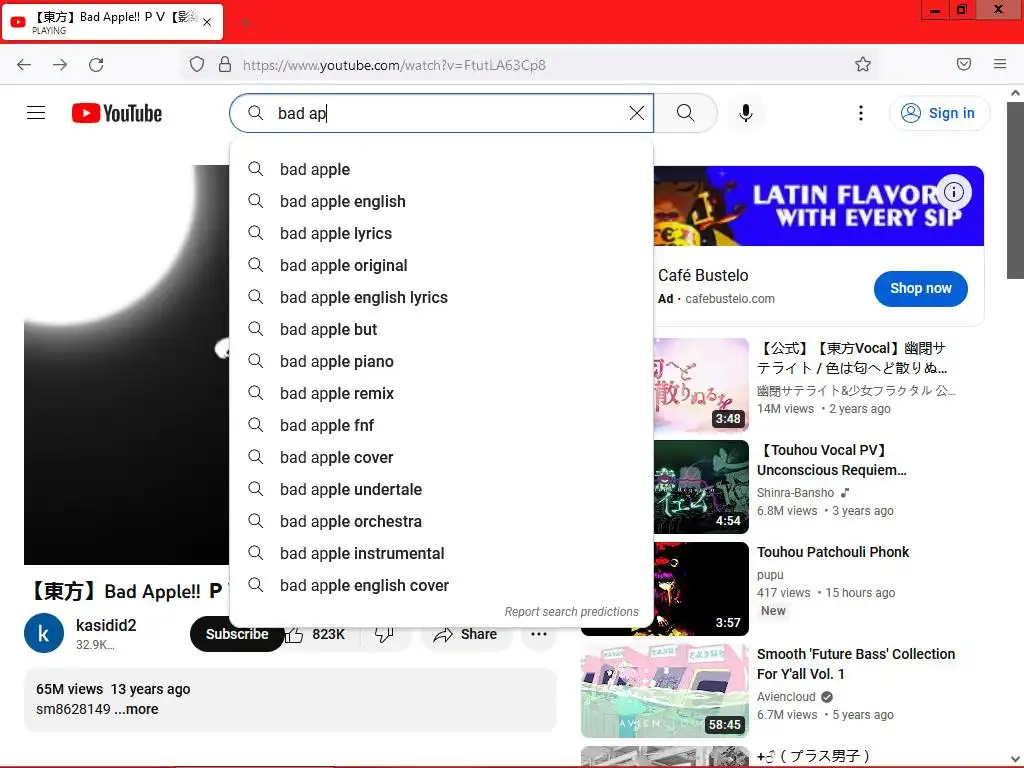Select suggestion 'bad apple but'
Viewport: 1024px width, 768px height.
(x=441, y=329)
